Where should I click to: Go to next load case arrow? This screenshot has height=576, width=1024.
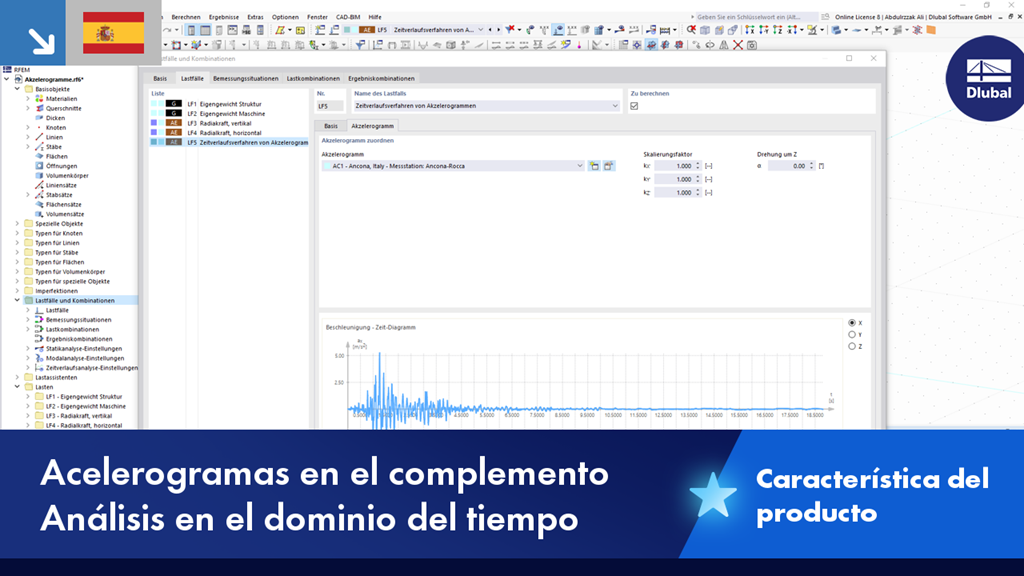[498, 30]
